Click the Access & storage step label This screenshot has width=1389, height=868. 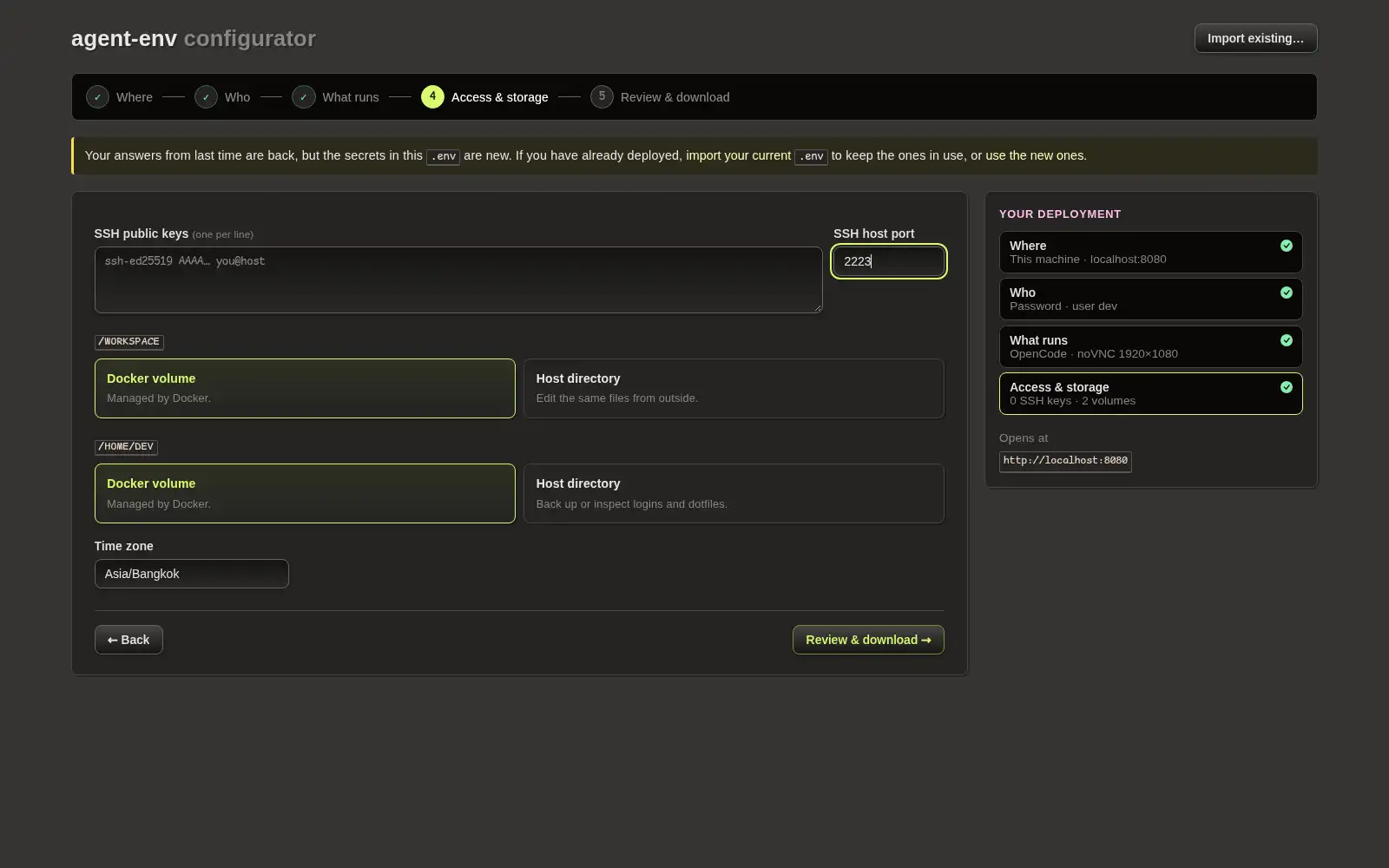pos(499,97)
